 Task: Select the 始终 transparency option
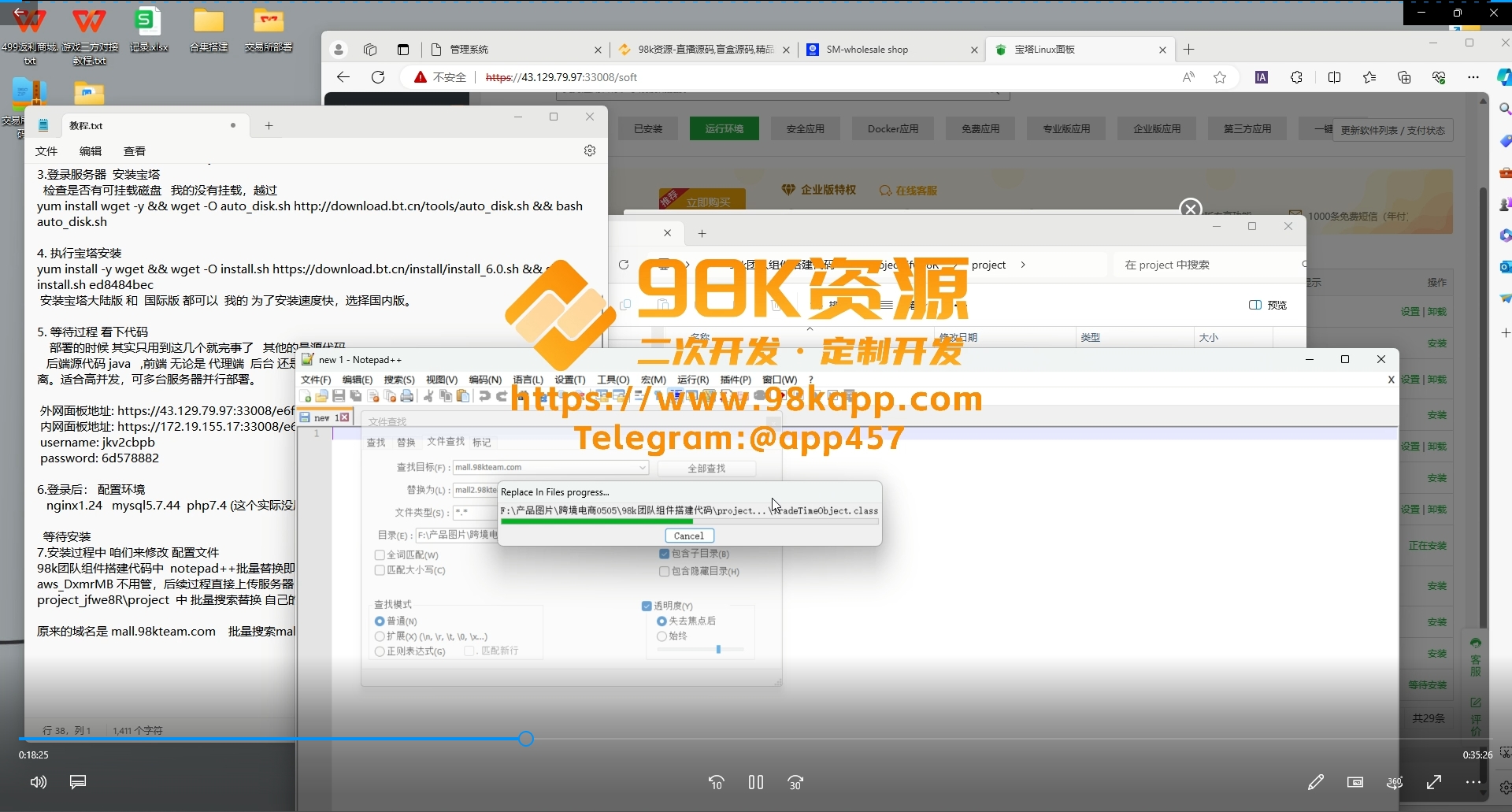point(661,636)
